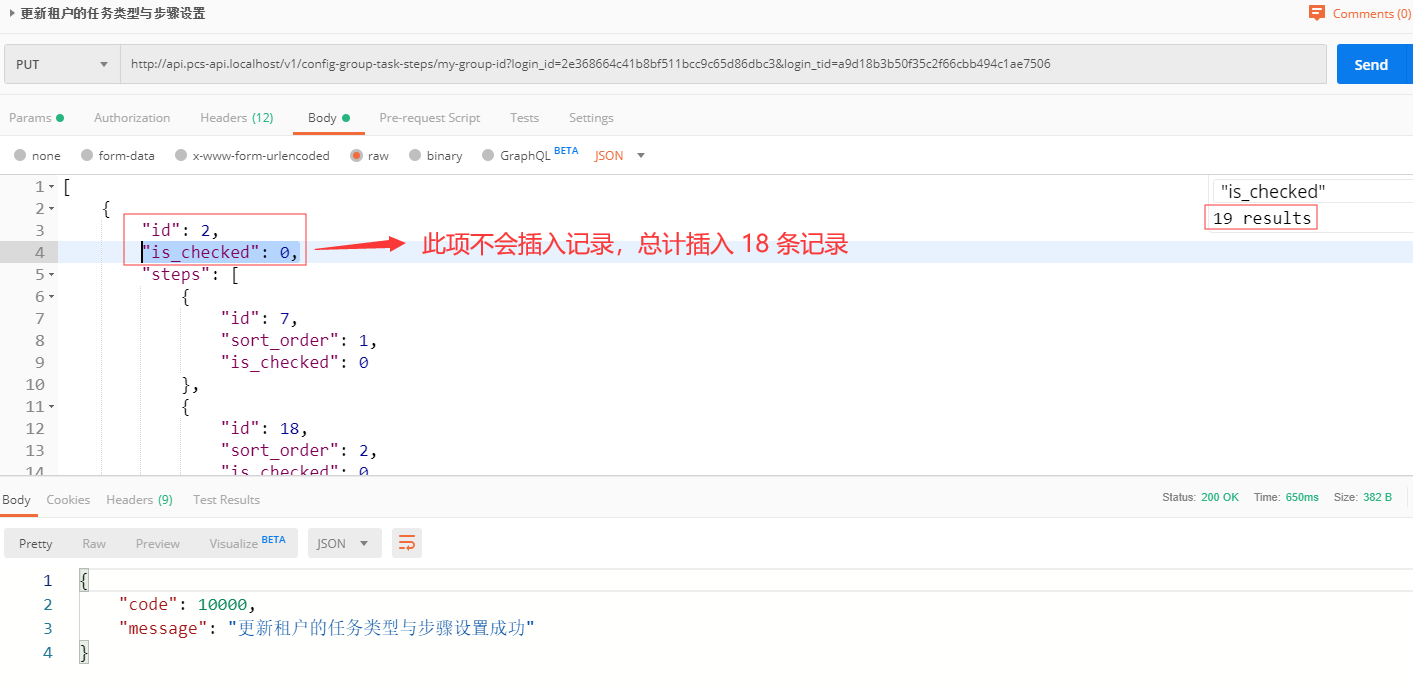Select Pretty response view

click(x=35, y=543)
